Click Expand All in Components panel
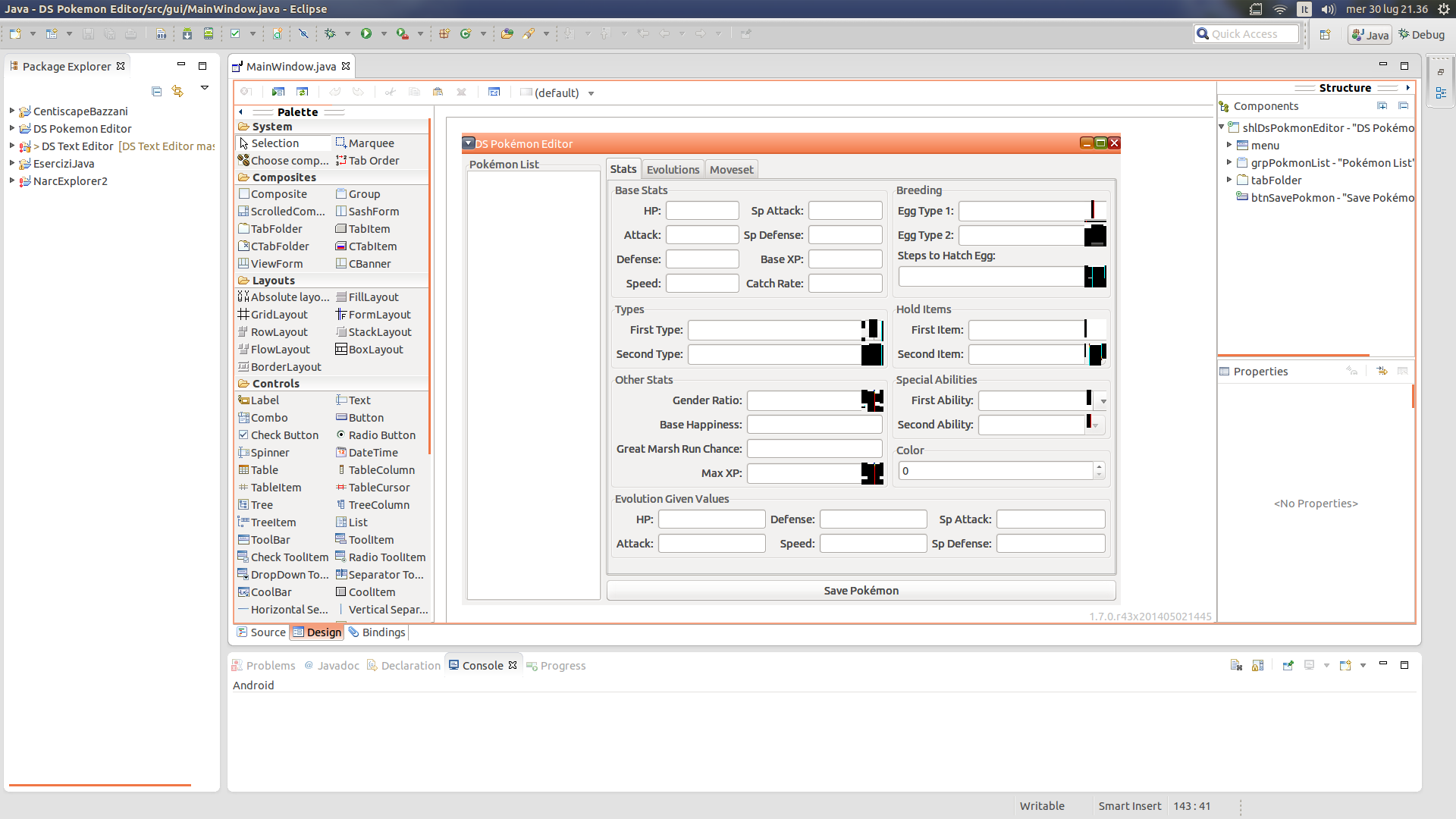 [x=1382, y=106]
